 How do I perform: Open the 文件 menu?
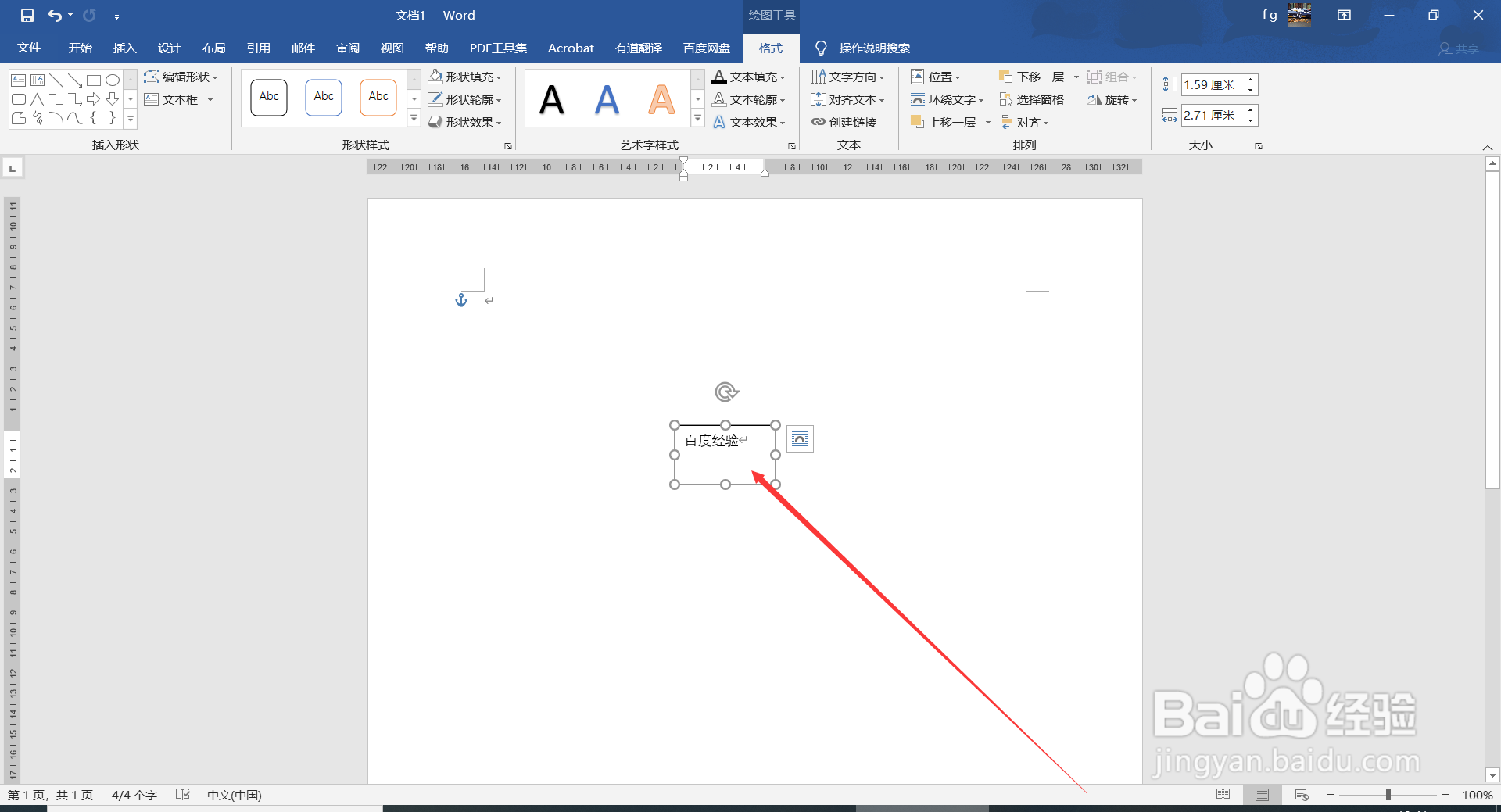pos(29,48)
